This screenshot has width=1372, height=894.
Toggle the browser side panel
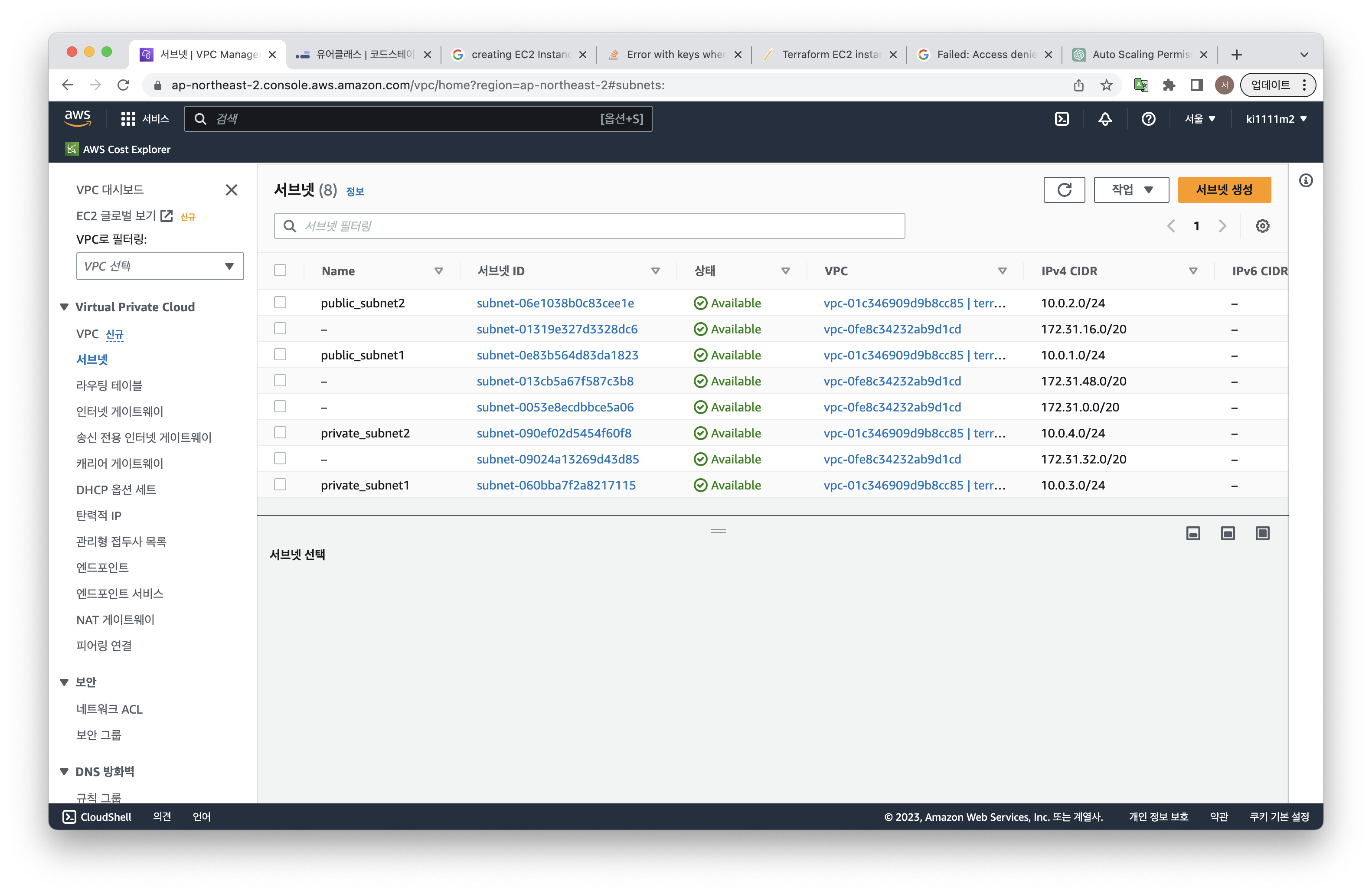[1196, 85]
